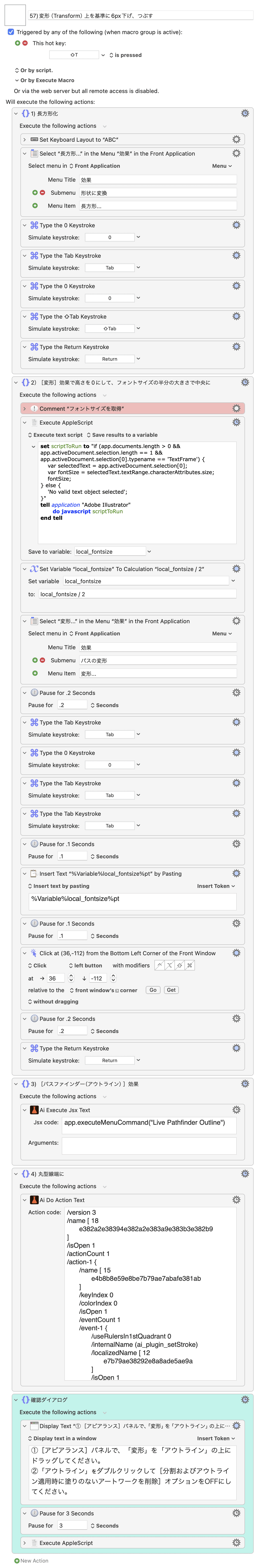Screen dimensions: 258x1568
Task: Click red minus to remove hot key trigger
Action: coord(25,43)
